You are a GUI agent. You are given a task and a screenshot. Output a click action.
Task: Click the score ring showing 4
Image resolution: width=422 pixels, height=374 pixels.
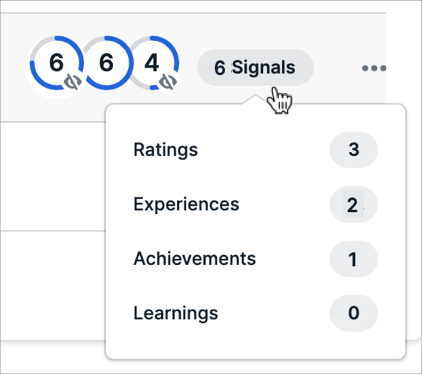[x=152, y=63]
